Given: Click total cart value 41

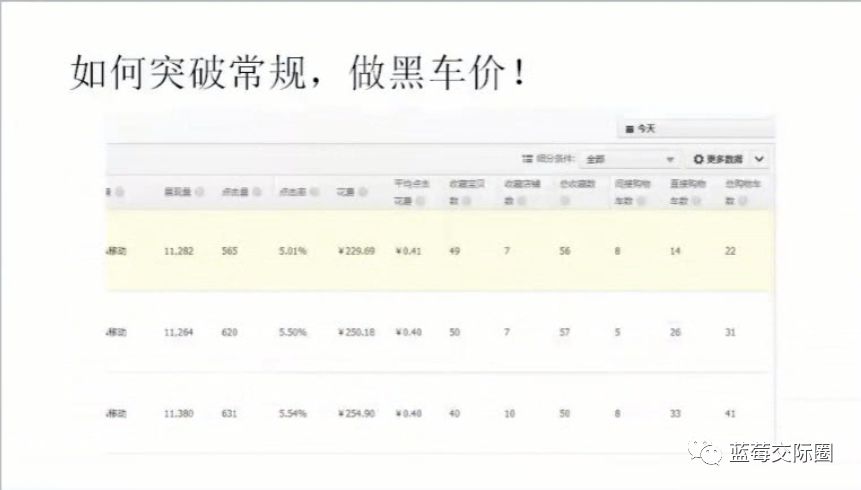Looking at the screenshot, I should point(730,414).
